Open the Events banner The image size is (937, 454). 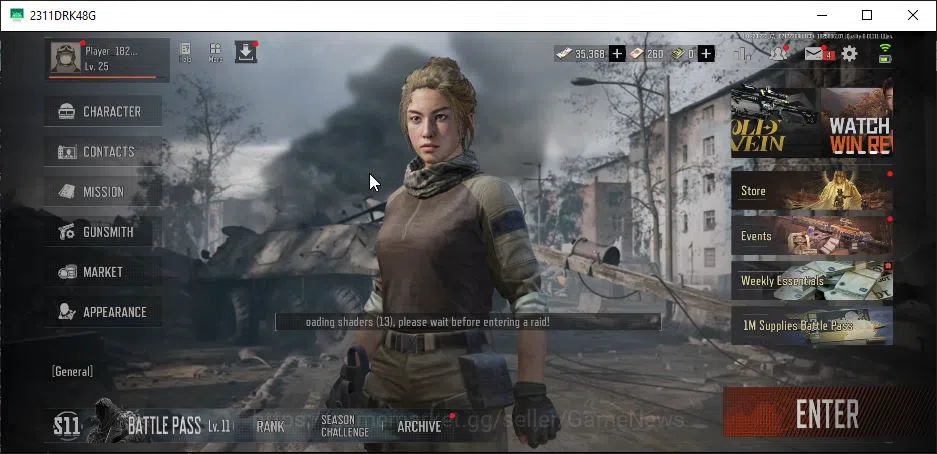[x=812, y=235]
